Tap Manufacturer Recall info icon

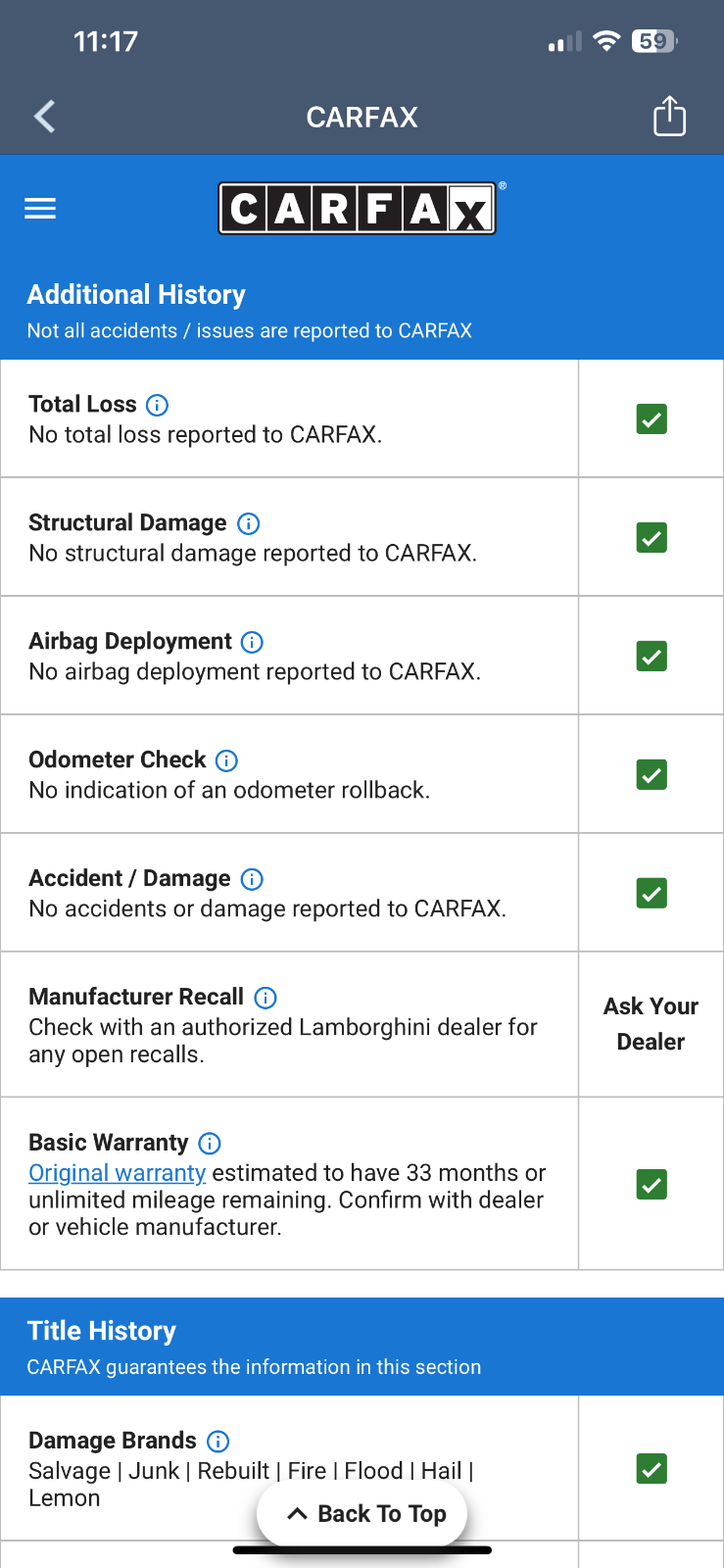(265, 998)
